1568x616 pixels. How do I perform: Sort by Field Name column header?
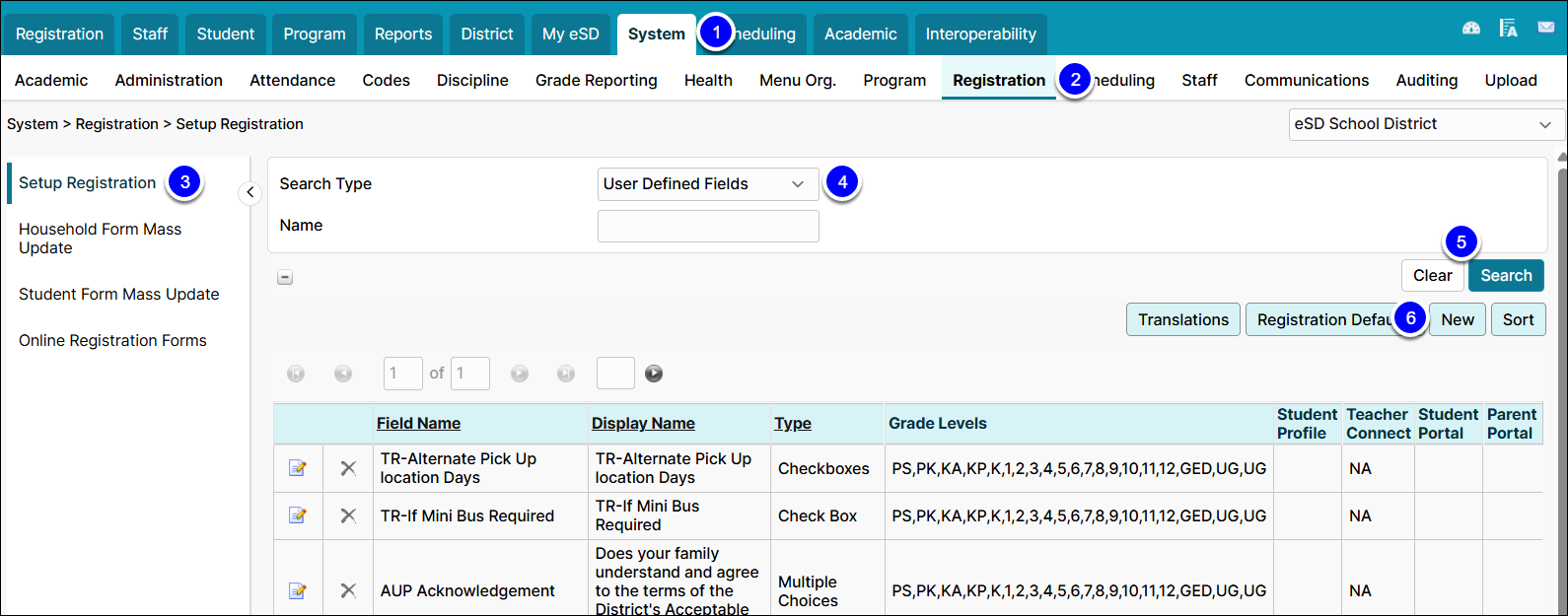(419, 424)
